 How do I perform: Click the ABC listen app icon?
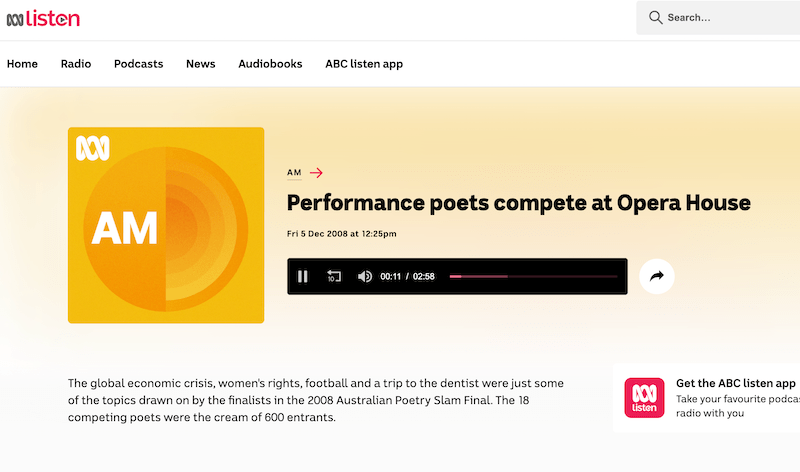click(x=644, y=397)
